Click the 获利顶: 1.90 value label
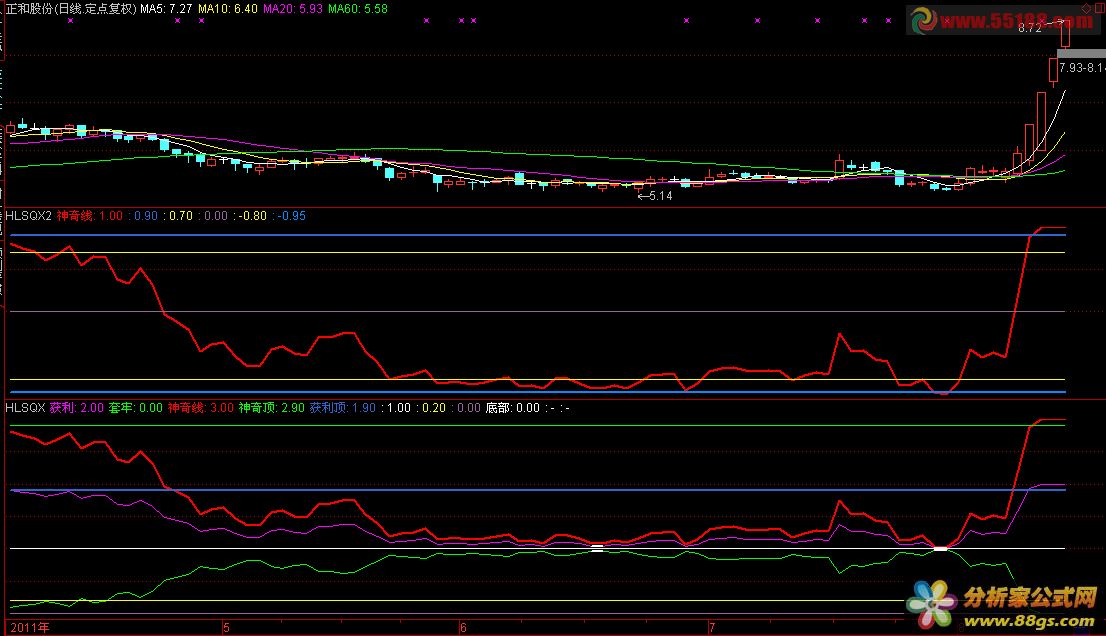Screen dimensions: 1106x636 [343, 408]
